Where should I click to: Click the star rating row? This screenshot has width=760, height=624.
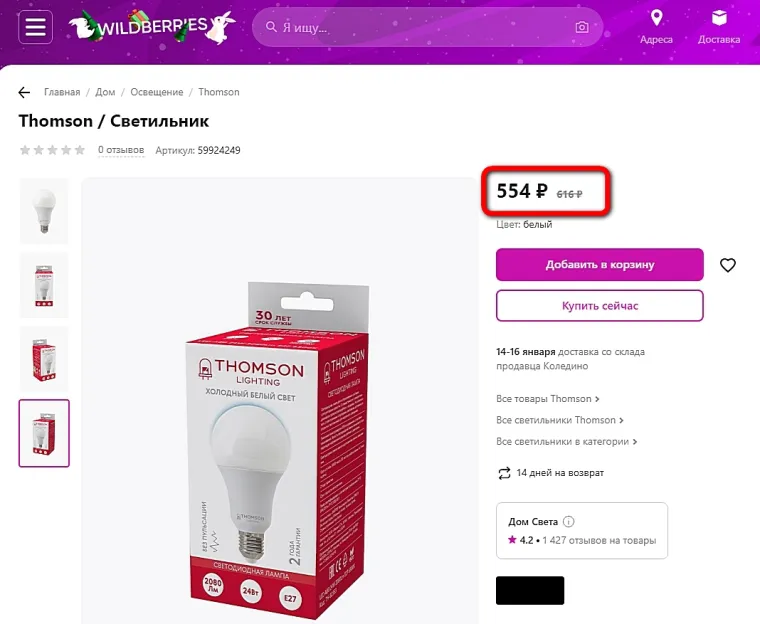pos(52,150)
